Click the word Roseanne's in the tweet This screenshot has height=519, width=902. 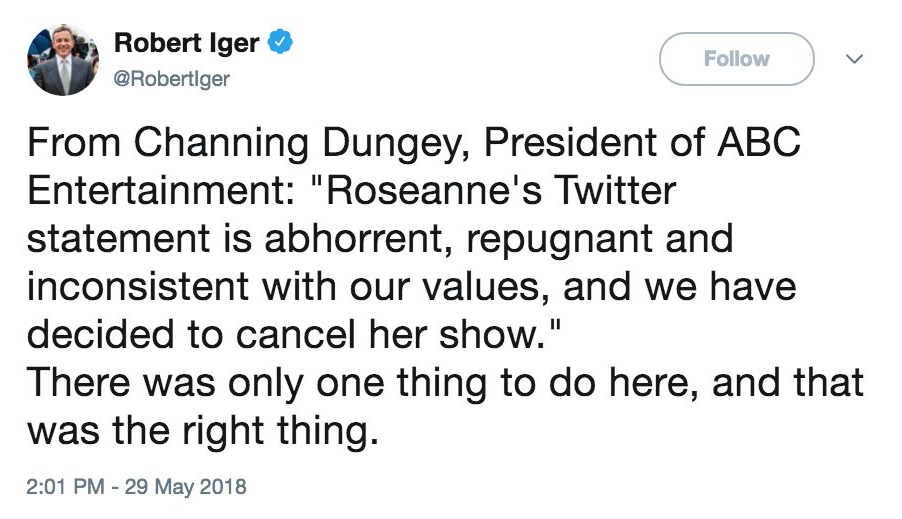(434, 190)
